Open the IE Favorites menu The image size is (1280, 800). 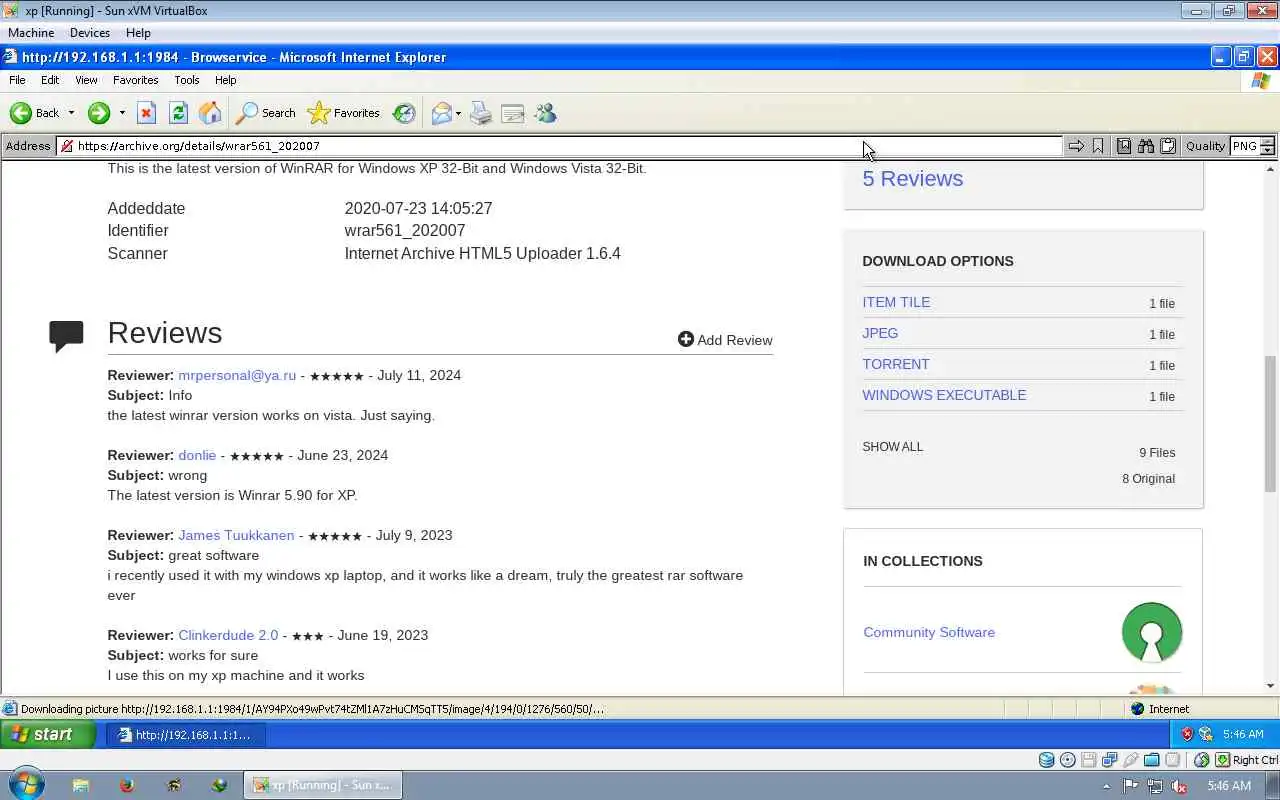click(135, 80)
